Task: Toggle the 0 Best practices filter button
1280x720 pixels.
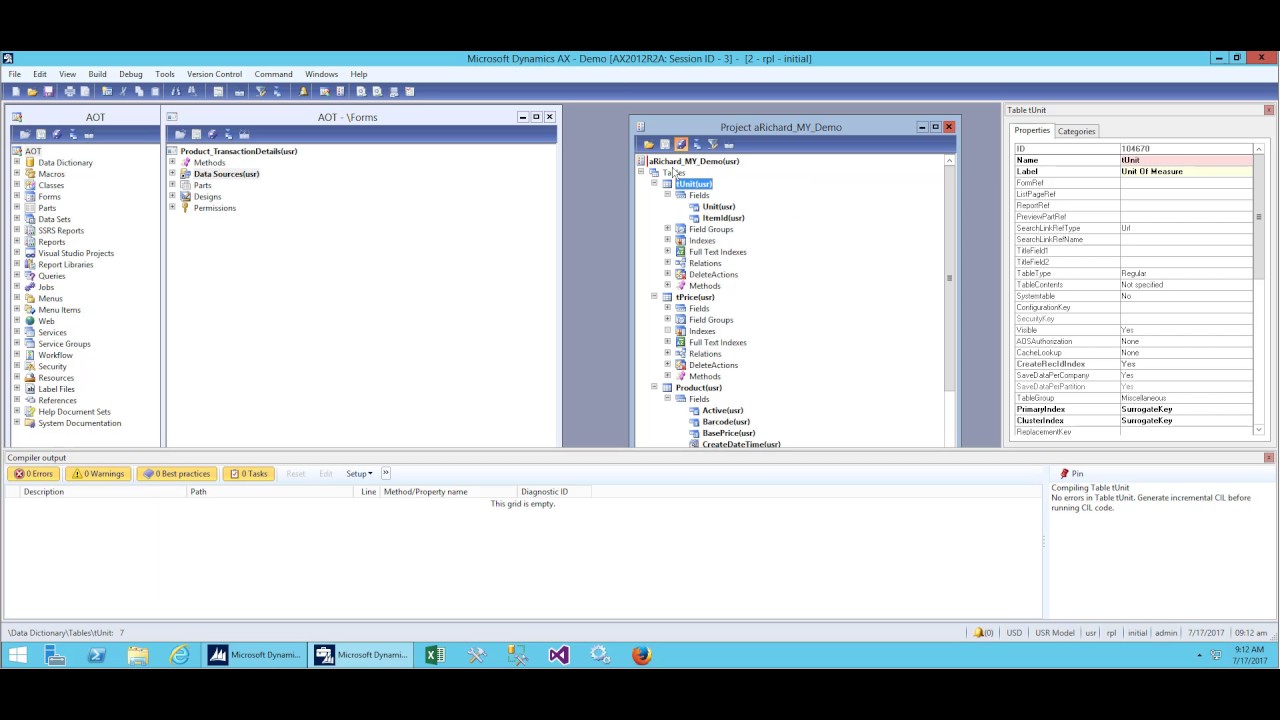Action: (176, 473)
